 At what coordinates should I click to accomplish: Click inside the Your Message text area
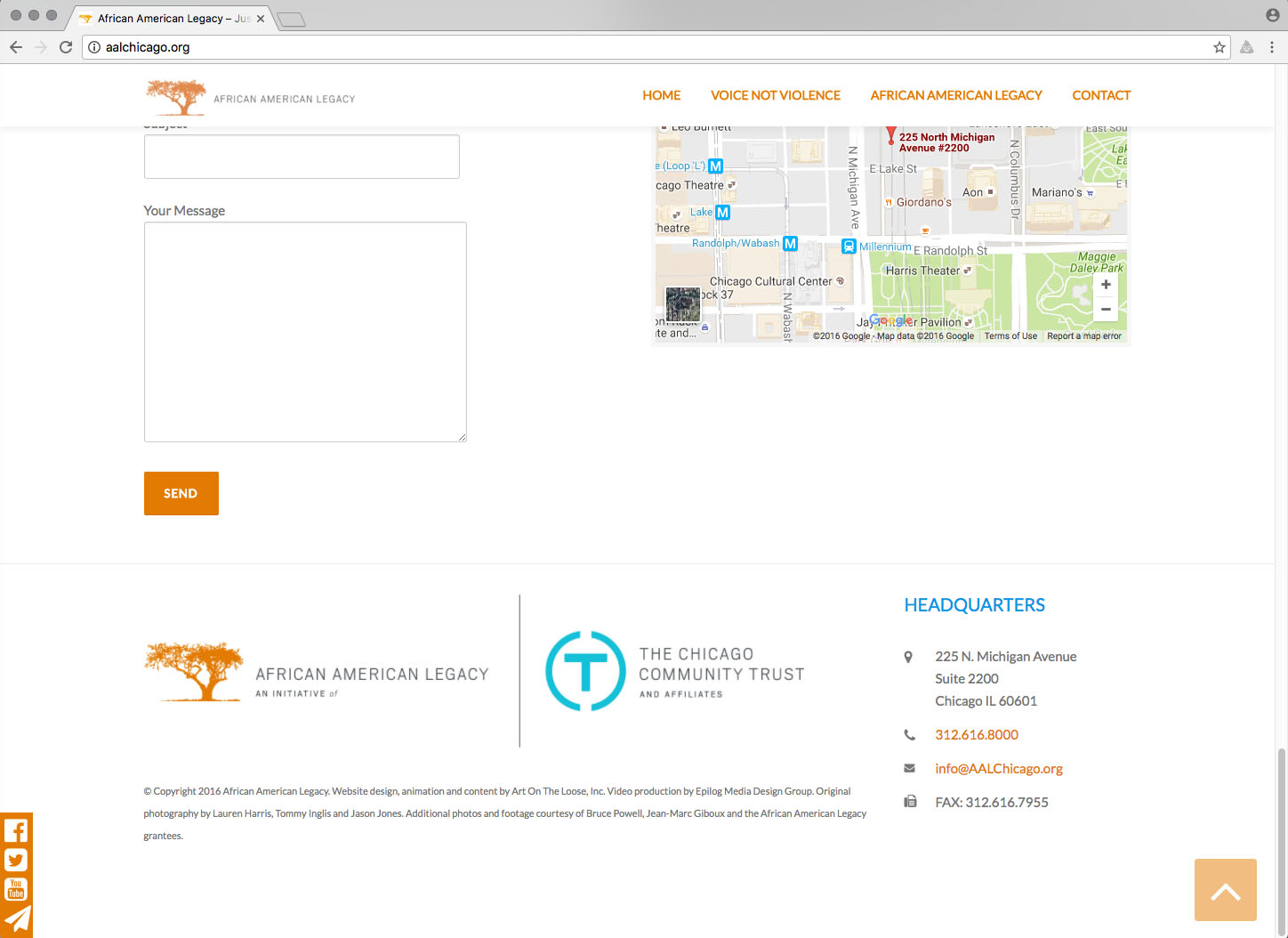(x=305, y=332)
